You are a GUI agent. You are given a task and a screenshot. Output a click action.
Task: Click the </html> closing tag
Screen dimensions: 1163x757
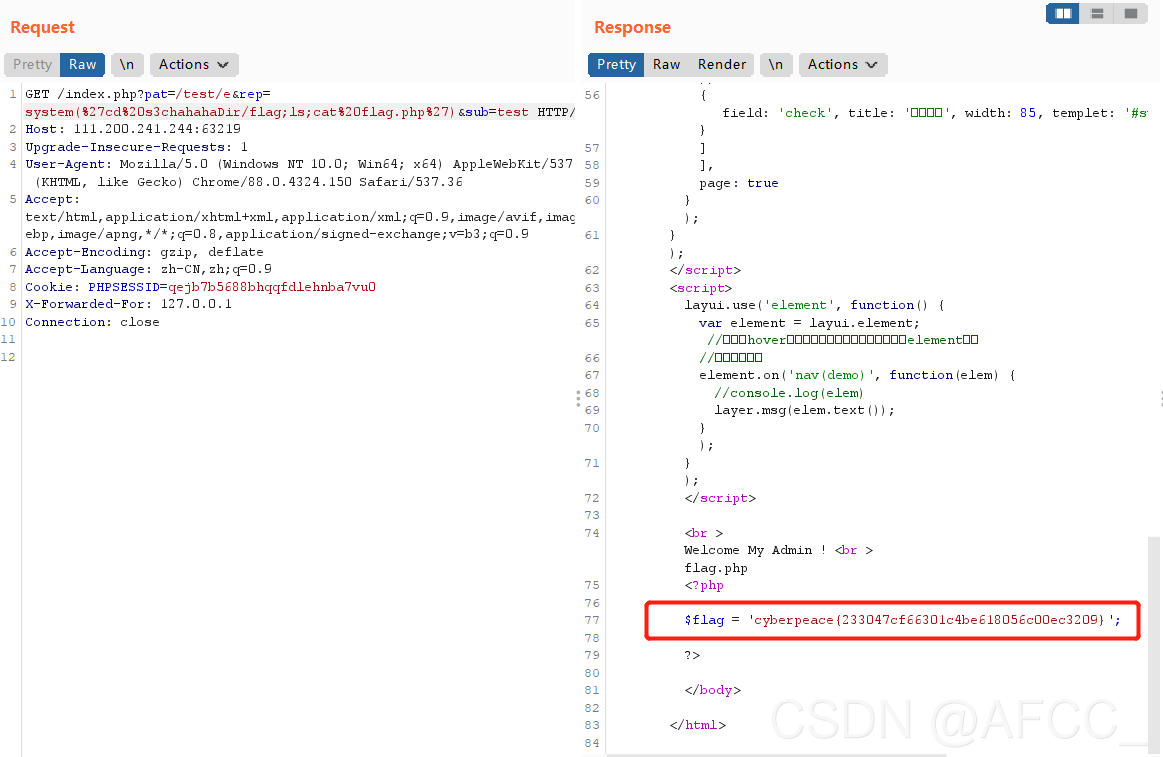pyautogui.click(x=697, y=725)
